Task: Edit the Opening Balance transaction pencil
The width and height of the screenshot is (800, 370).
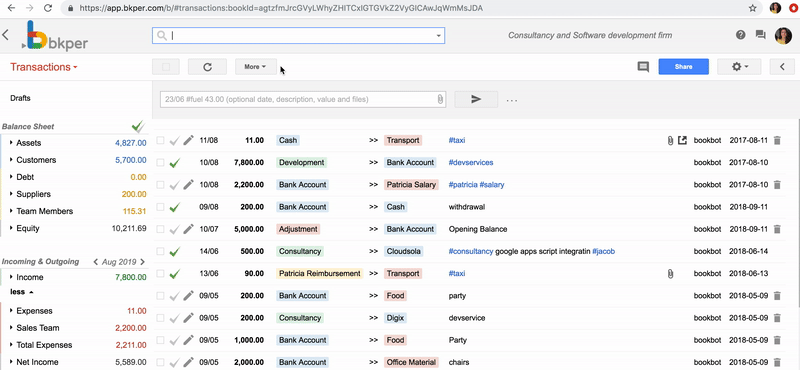Action: (x=188, y=229)
